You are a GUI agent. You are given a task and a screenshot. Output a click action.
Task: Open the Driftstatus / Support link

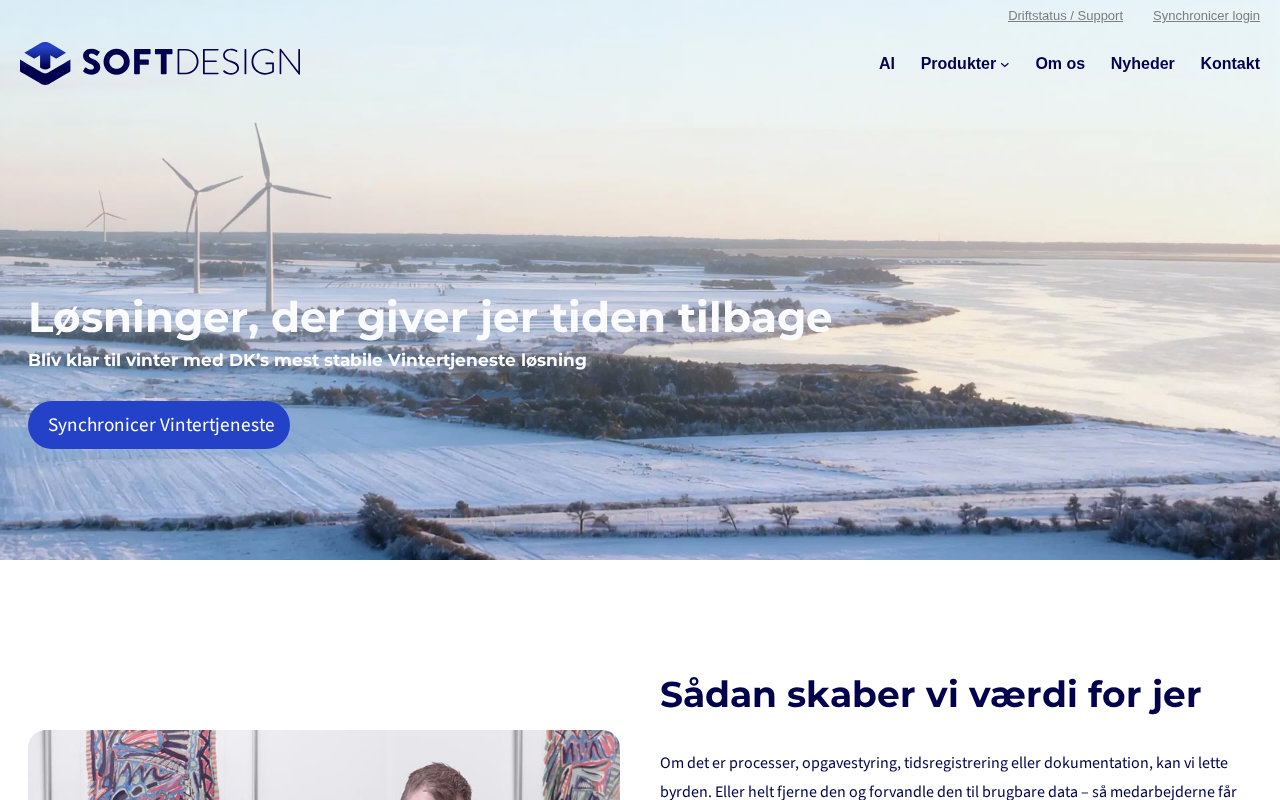pyautogui.click(x=1065, y=16)
